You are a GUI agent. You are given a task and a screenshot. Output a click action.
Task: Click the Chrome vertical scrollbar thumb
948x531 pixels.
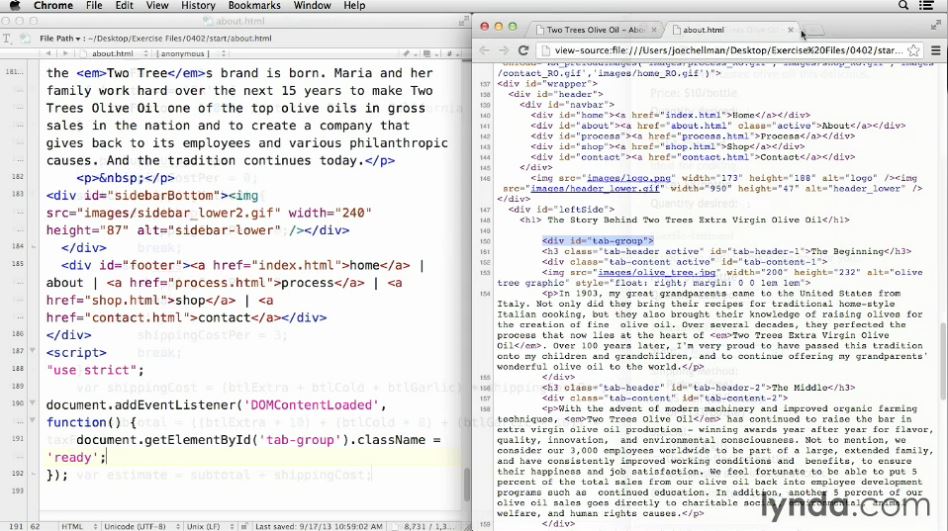(x=943, y=361)
